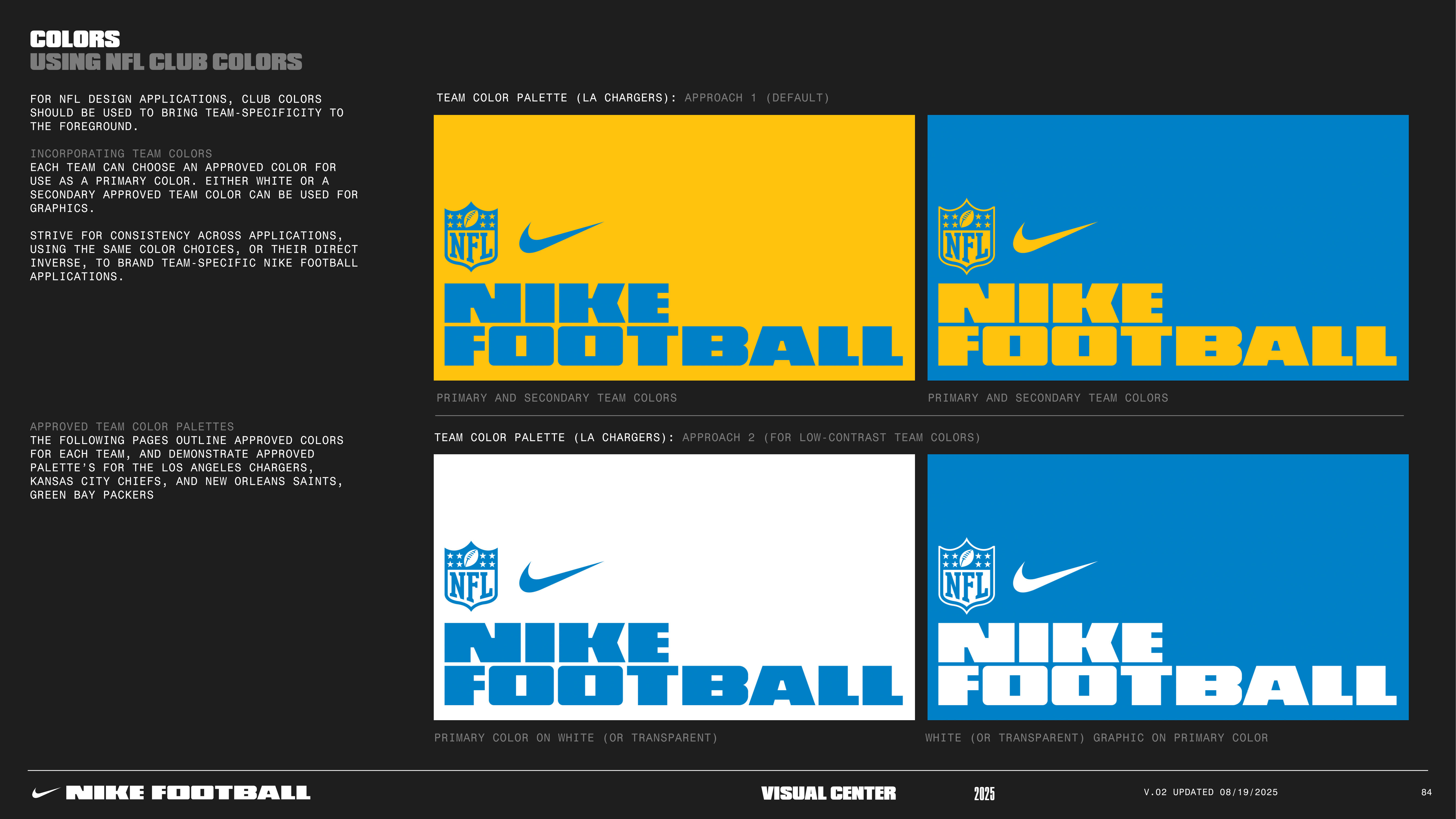Click blue NIKE FOOTBALL wordmark on yellow

pyautogui.click(x=673, y=325)
